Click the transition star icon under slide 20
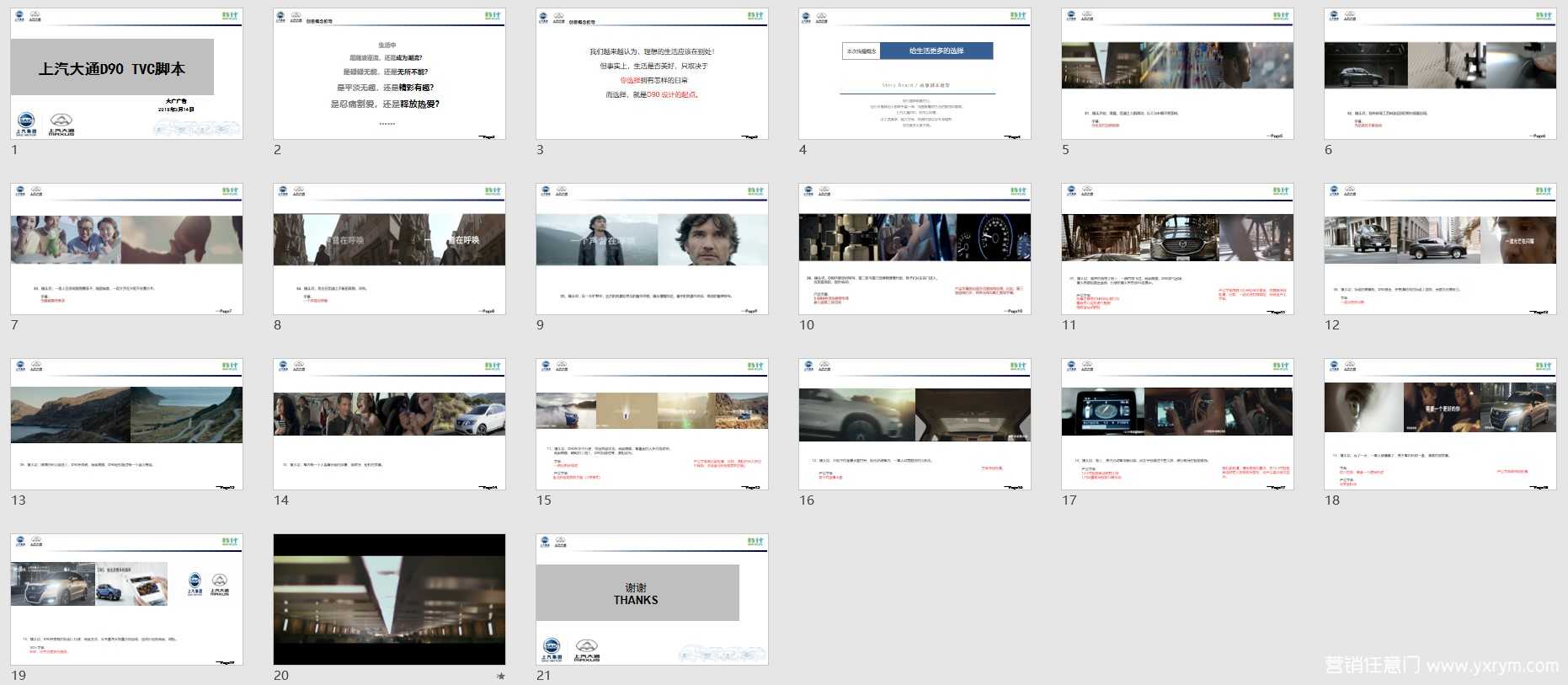Image resolution: width=1568 pixels, height=685 pixels. pyautogui.click(x=501, y=676)
